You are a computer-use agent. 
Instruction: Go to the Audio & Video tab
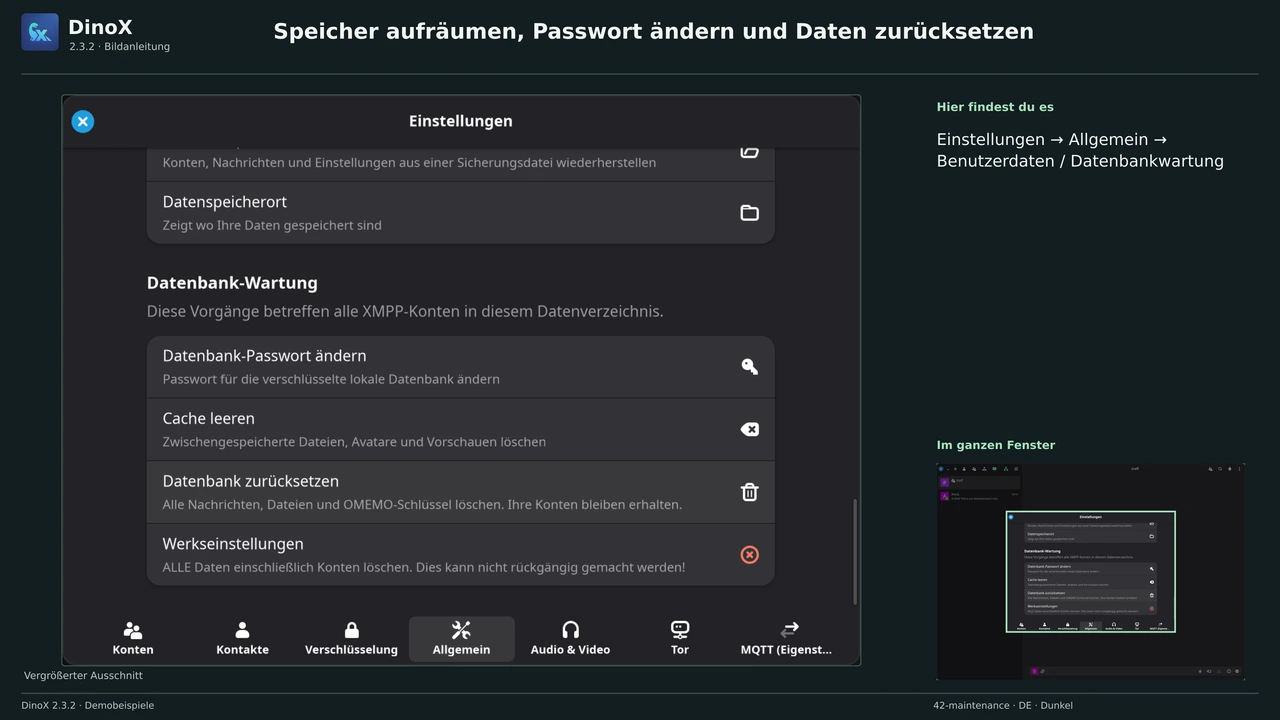click(570, 639)
